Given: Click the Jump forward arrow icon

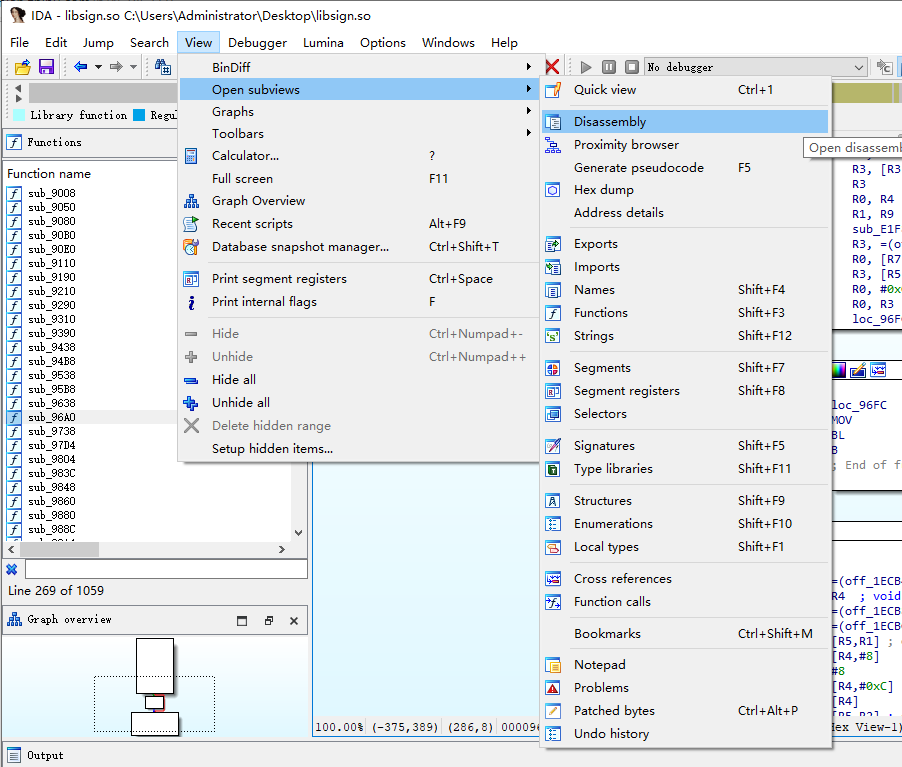Looking at the screenshot, I should tap(116, 67).
